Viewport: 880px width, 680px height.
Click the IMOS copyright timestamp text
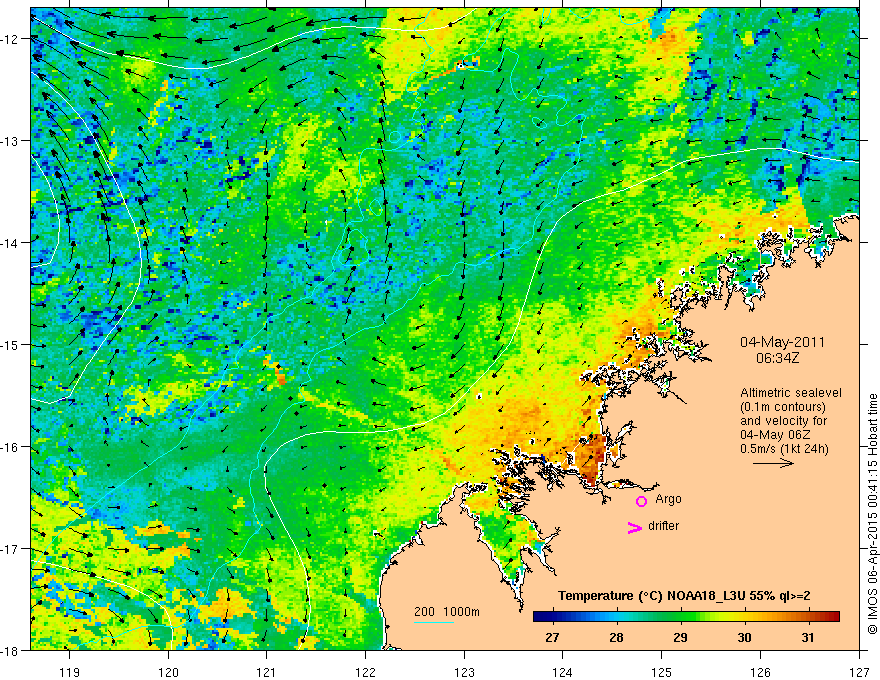[872, 514]
